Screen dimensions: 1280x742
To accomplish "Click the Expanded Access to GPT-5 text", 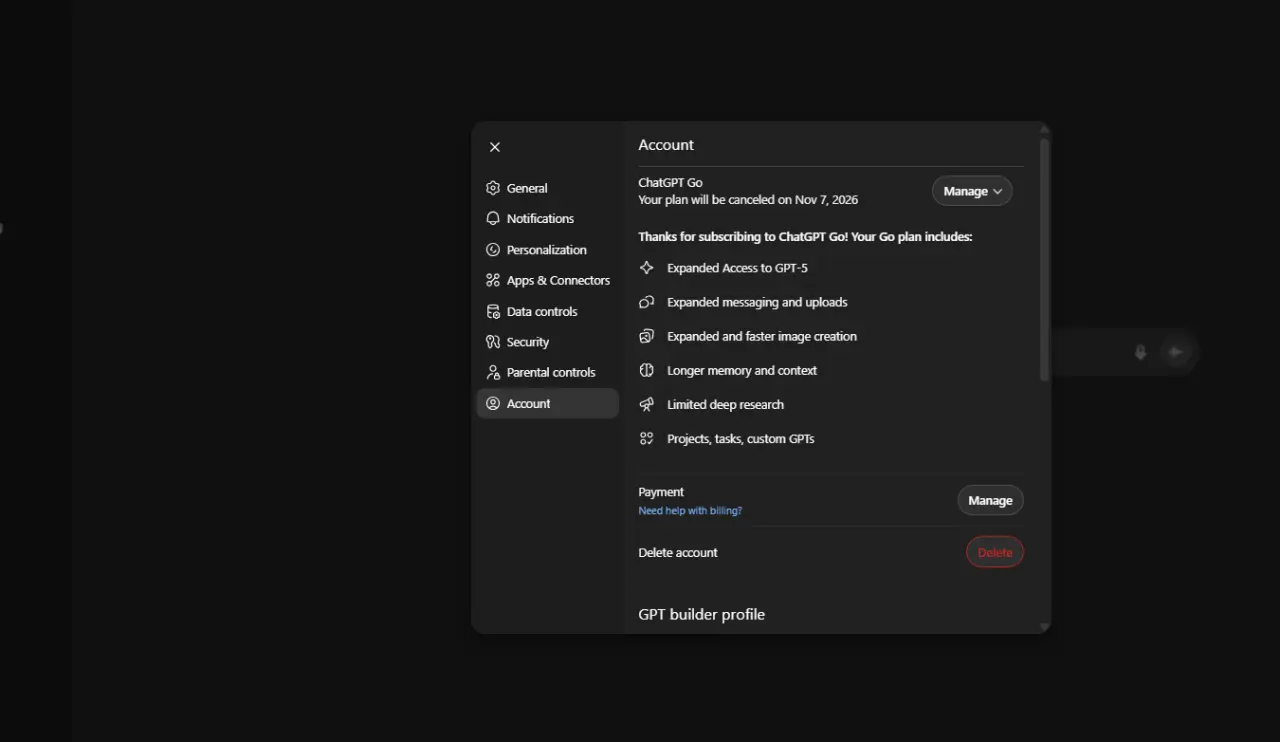I will pyautogui.click(x=737, y=268).
